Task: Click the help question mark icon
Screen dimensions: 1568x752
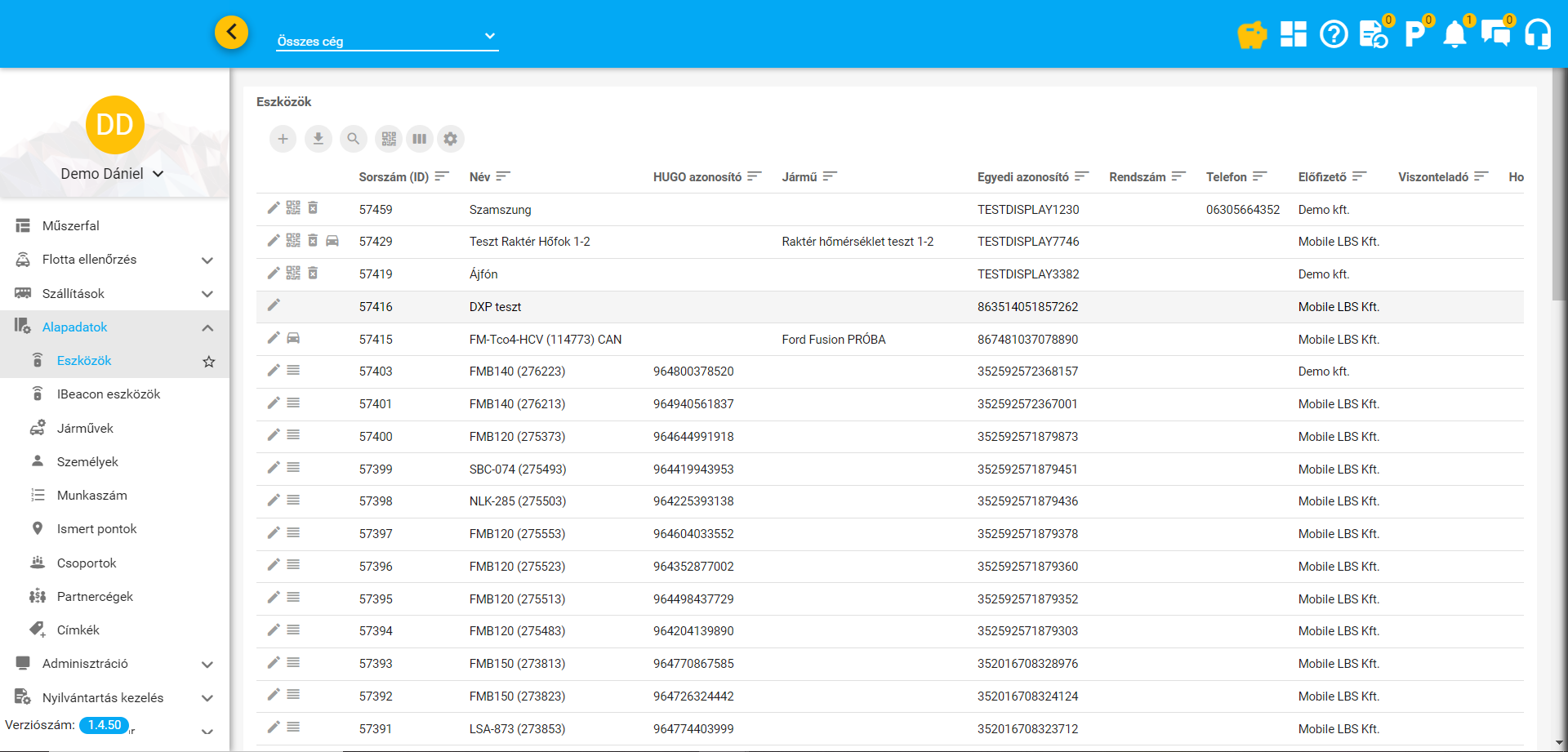Action: click(x=1334, y=34)
